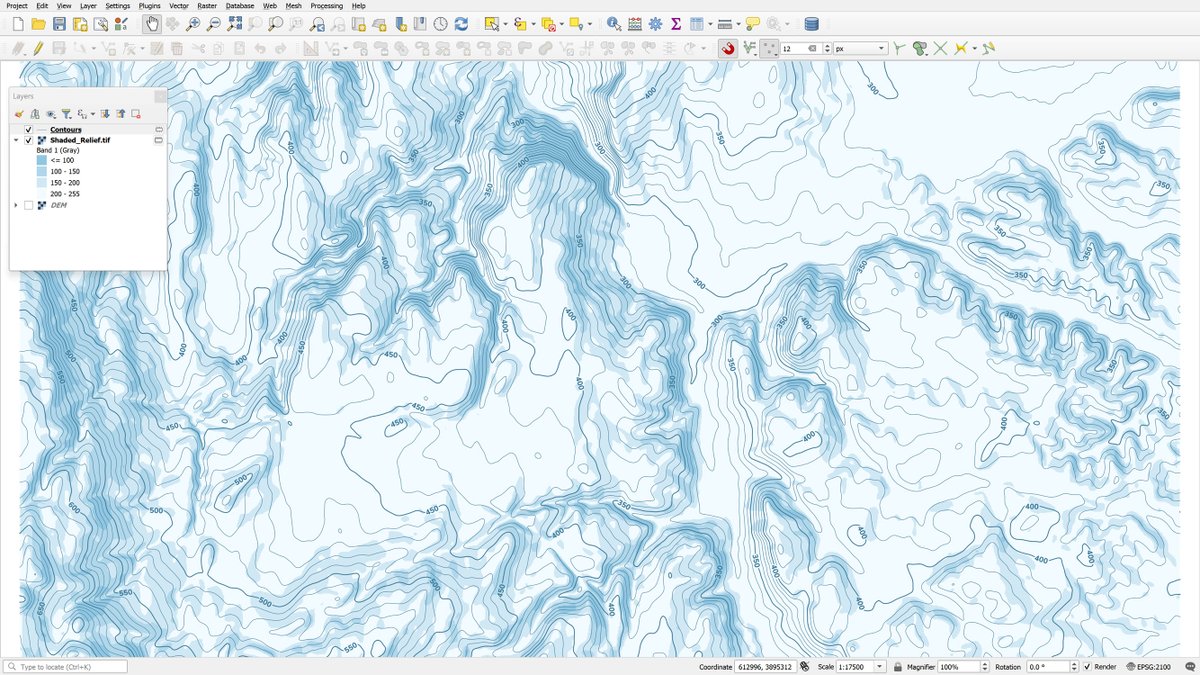1200x675 pixels.
Task: Click the Select Features by area tool
Action: tap(492, 24)
